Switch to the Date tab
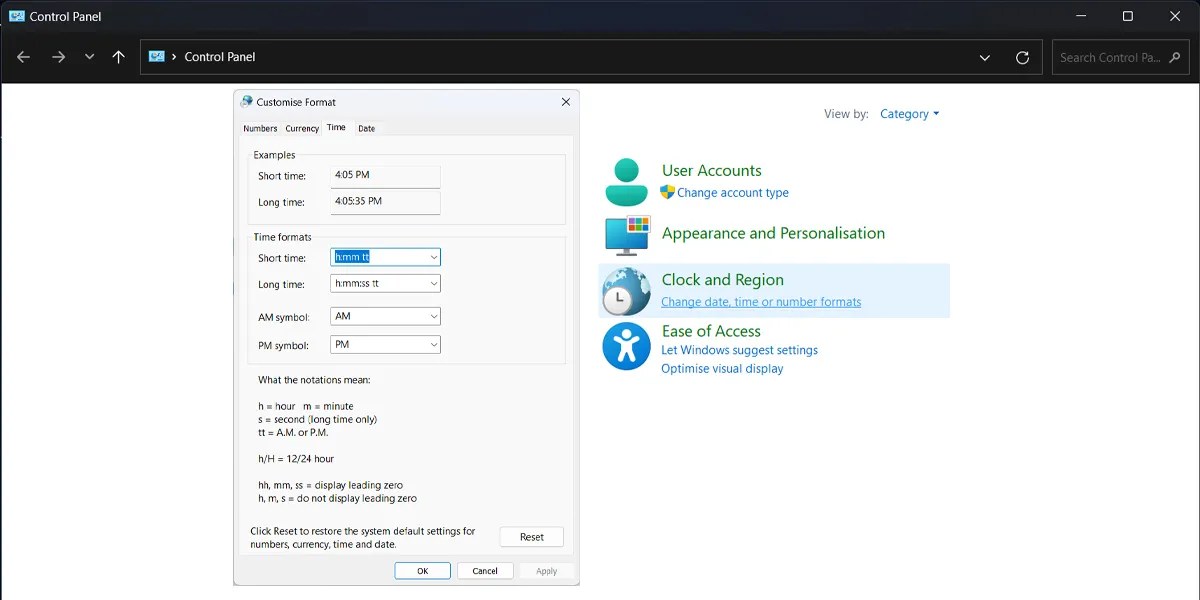This screenshot has height=600, width=1200. 366,128
